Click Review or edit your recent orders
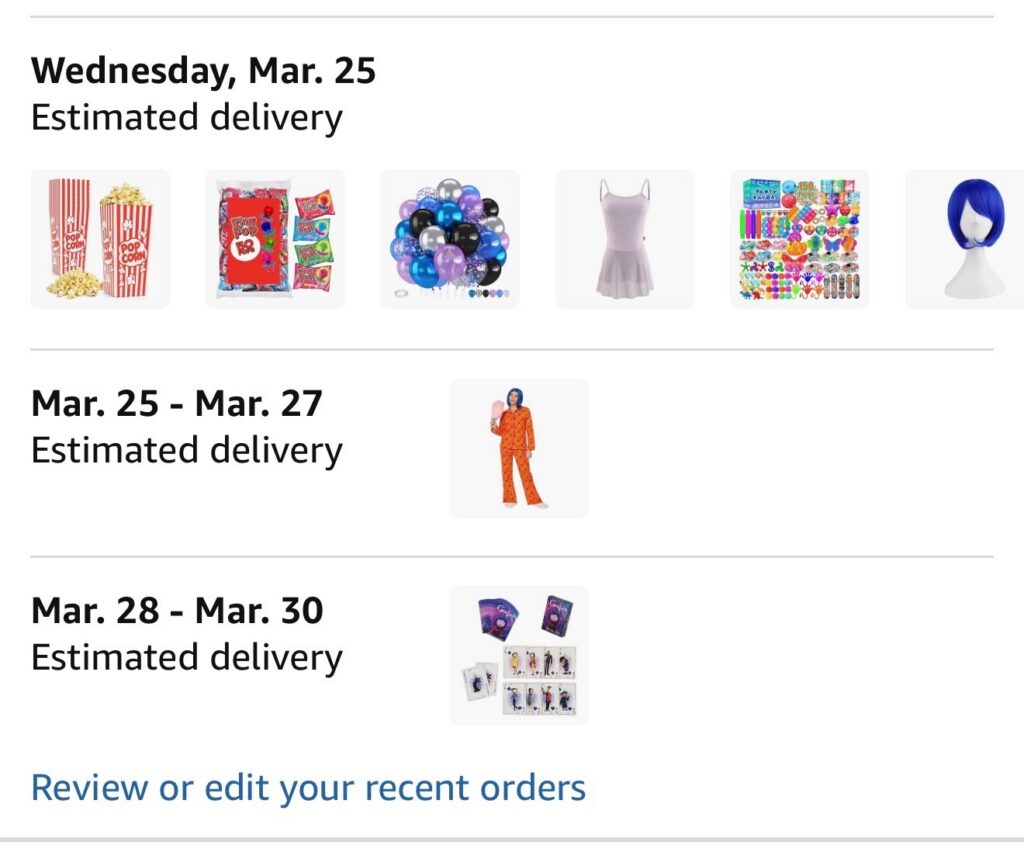Viewport: 1024px width, 852px height. 308,787
